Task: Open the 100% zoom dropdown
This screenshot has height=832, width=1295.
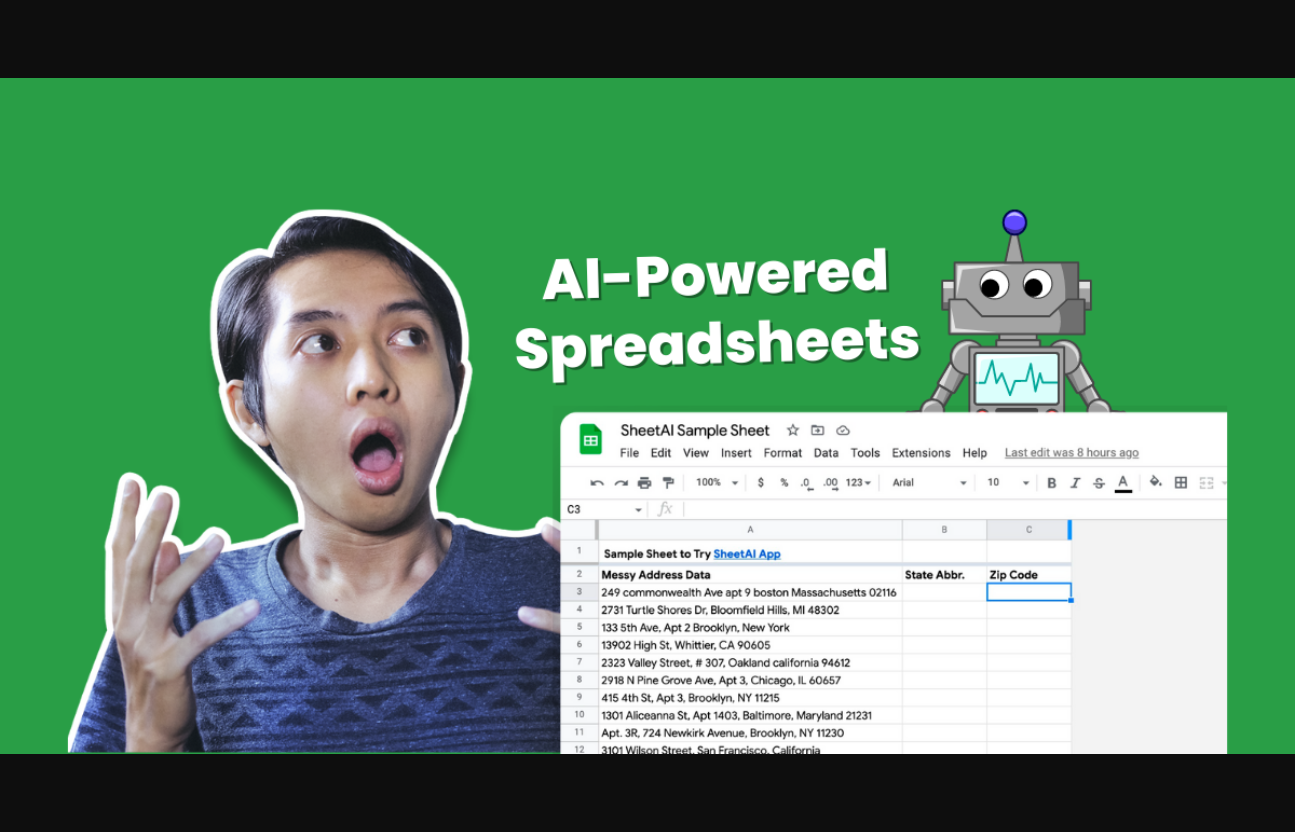Action: coord(717,483)
